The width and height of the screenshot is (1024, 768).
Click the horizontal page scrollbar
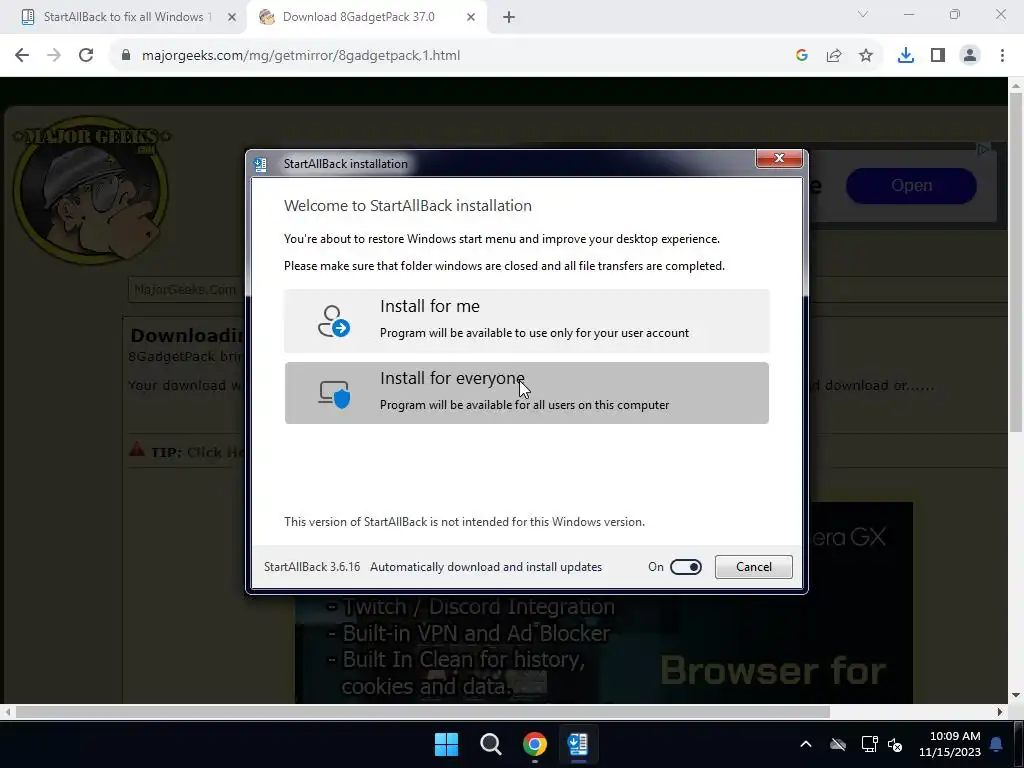pos(423,712)
